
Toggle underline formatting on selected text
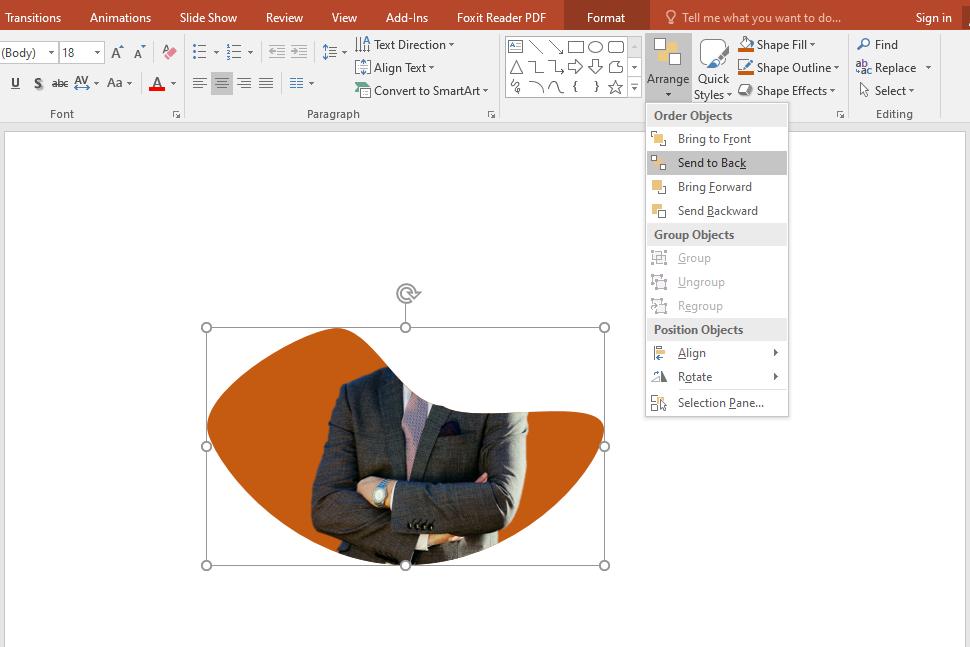(14, 83)
